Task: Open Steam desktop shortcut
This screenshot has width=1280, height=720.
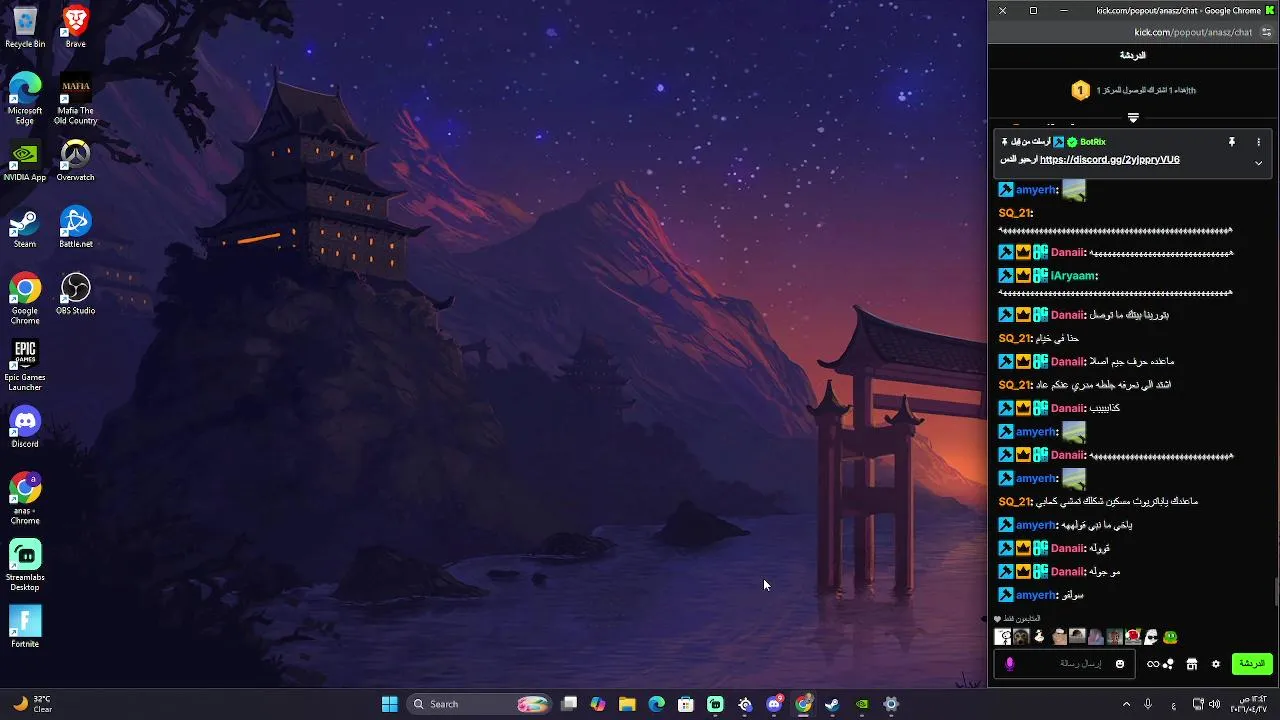Action: pyautogui.click(x=25, y=228)
